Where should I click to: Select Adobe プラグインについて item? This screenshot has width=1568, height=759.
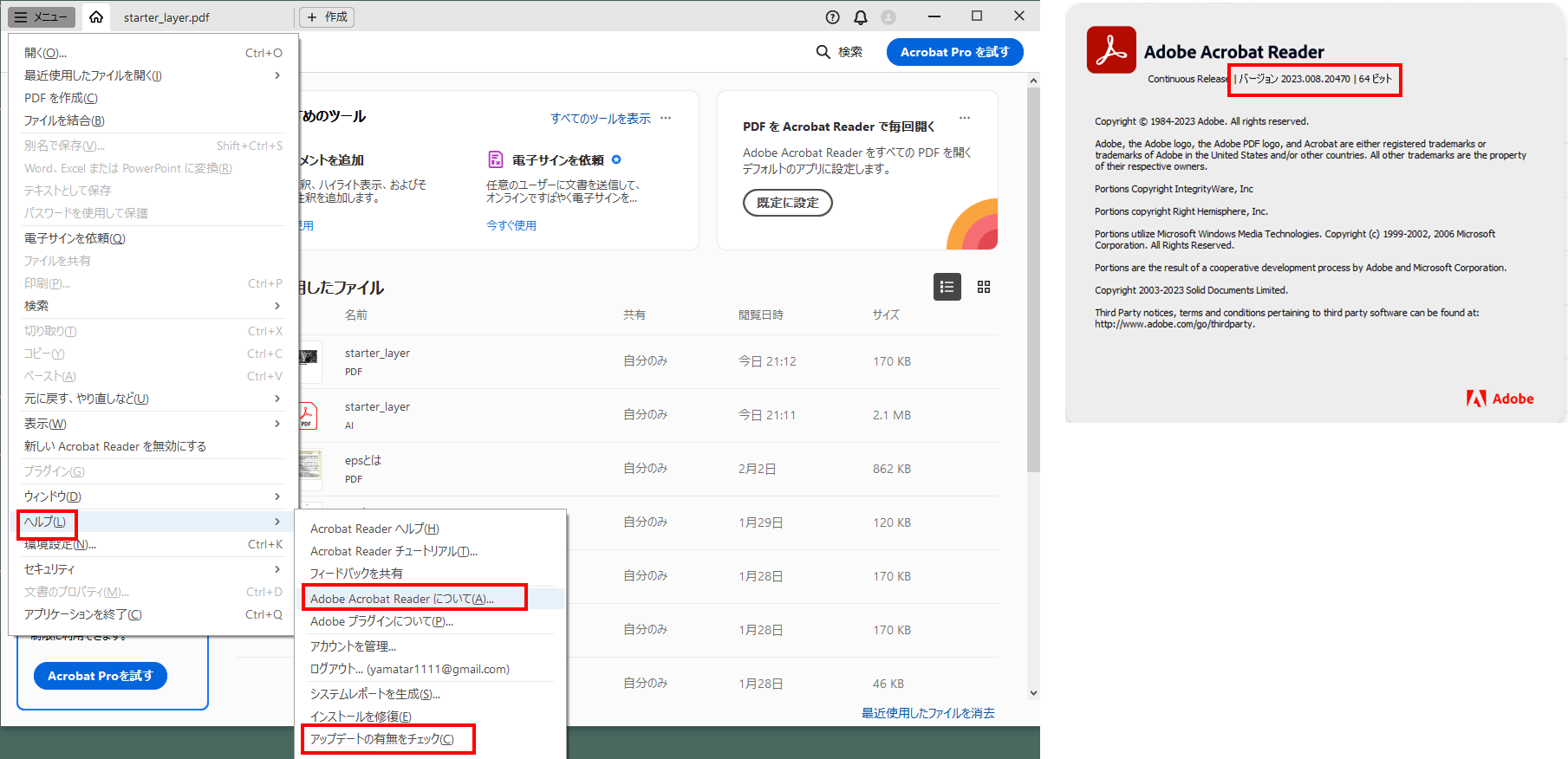(431, 621)
